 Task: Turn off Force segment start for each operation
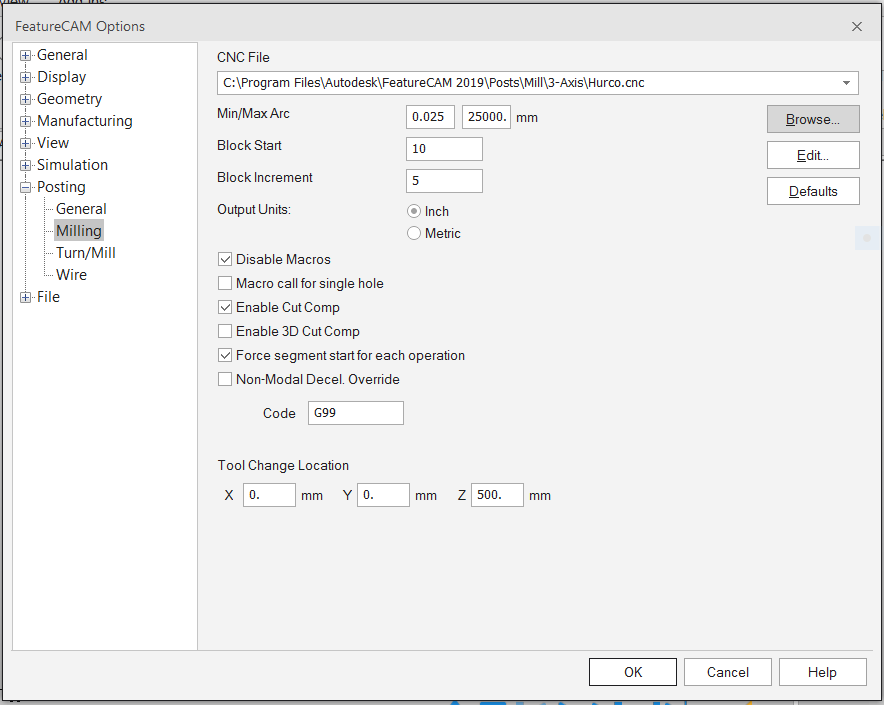point(225,355)
